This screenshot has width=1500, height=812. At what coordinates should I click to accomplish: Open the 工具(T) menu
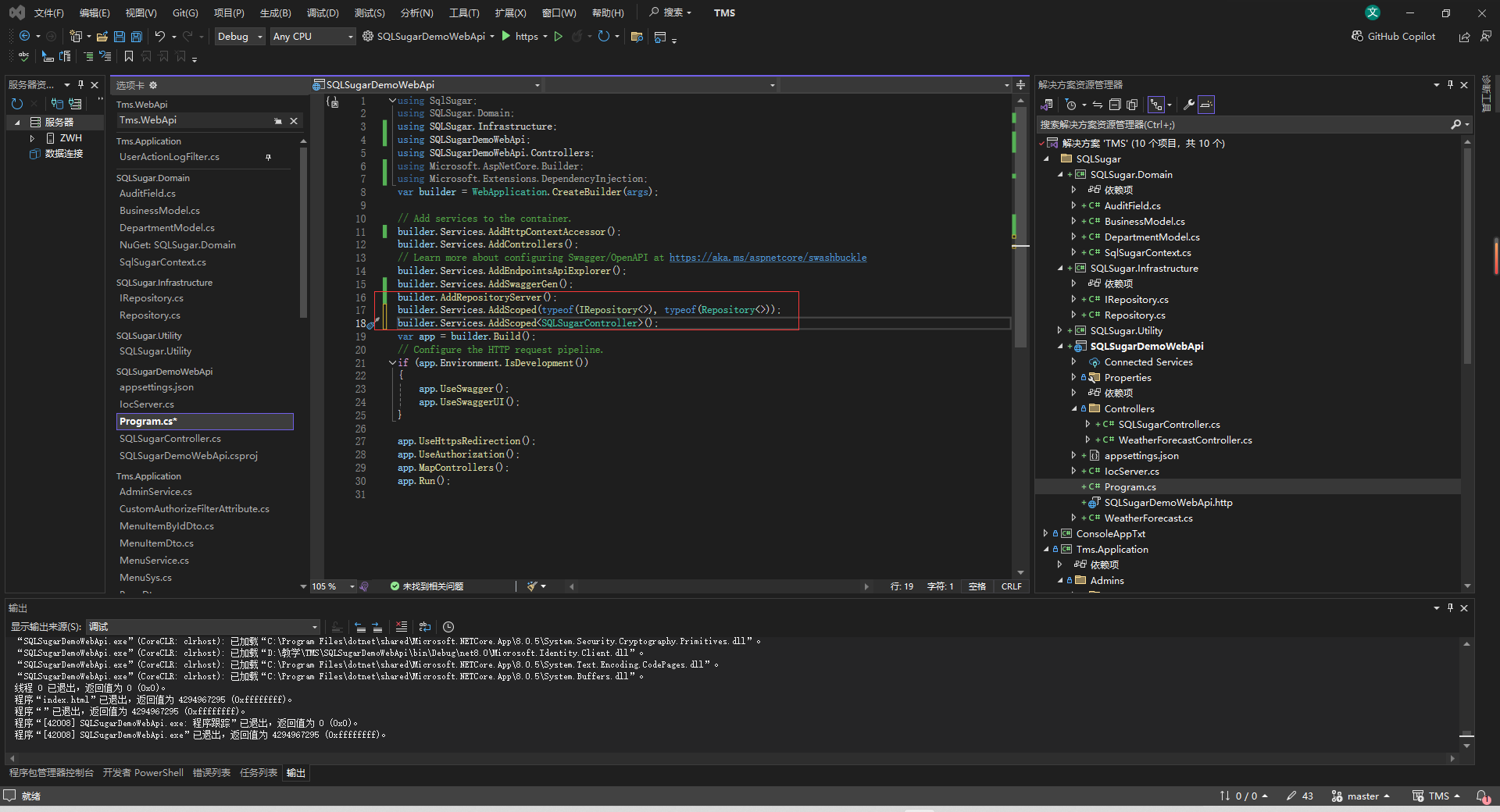click(x=464, y=13)
